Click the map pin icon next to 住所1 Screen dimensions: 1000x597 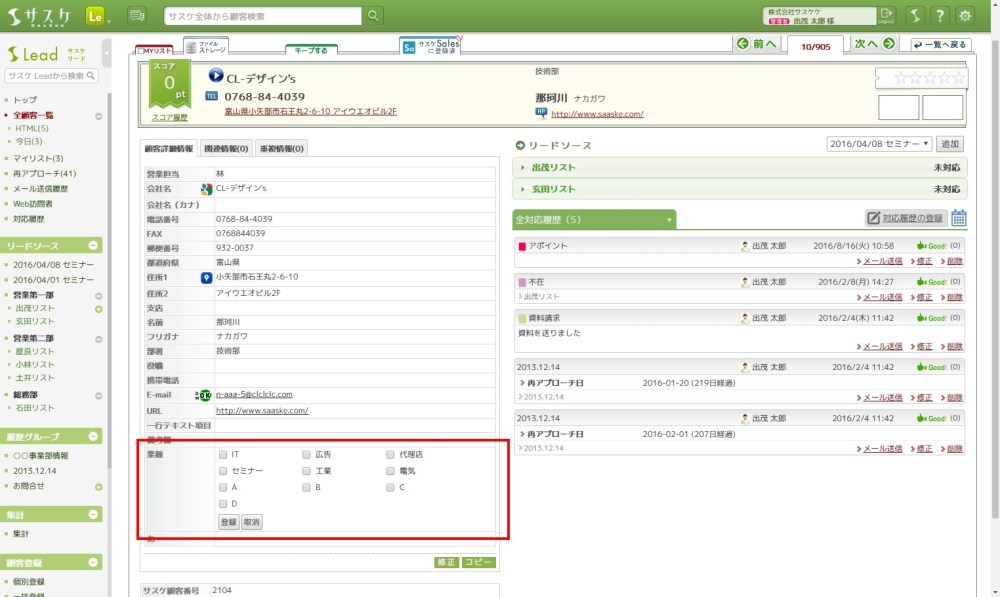(206, 277)
